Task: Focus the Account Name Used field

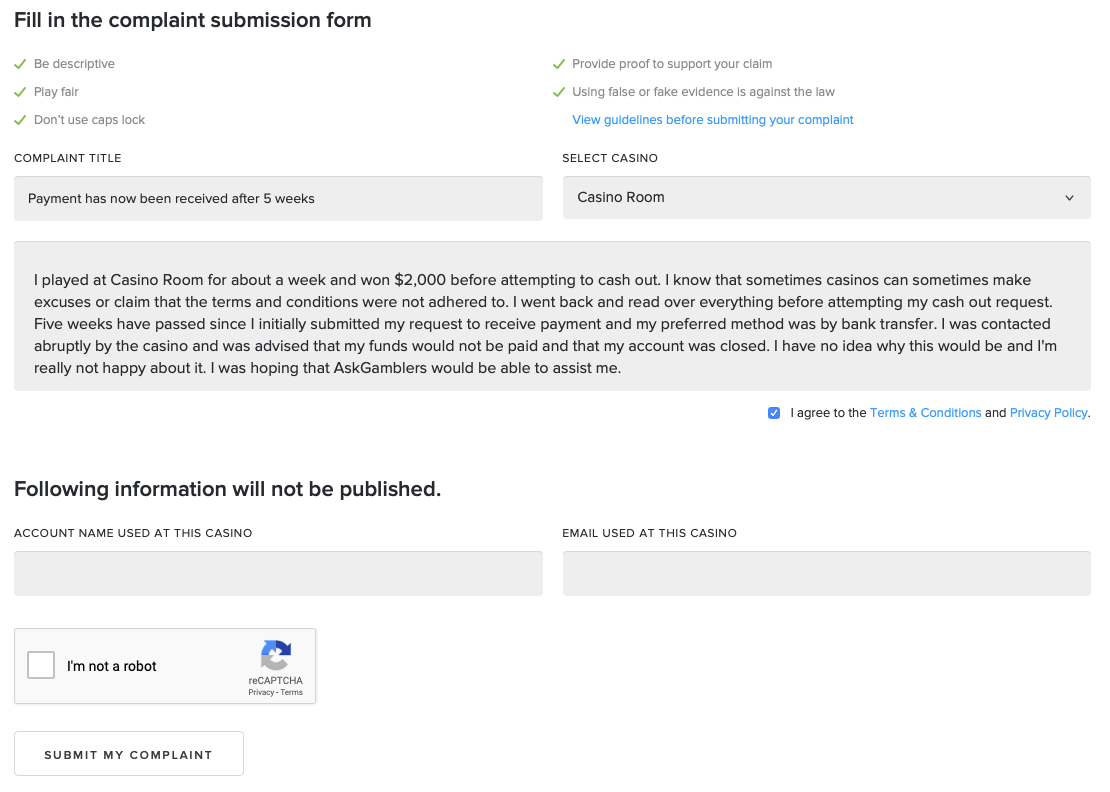Action: [x=278, y=573]
